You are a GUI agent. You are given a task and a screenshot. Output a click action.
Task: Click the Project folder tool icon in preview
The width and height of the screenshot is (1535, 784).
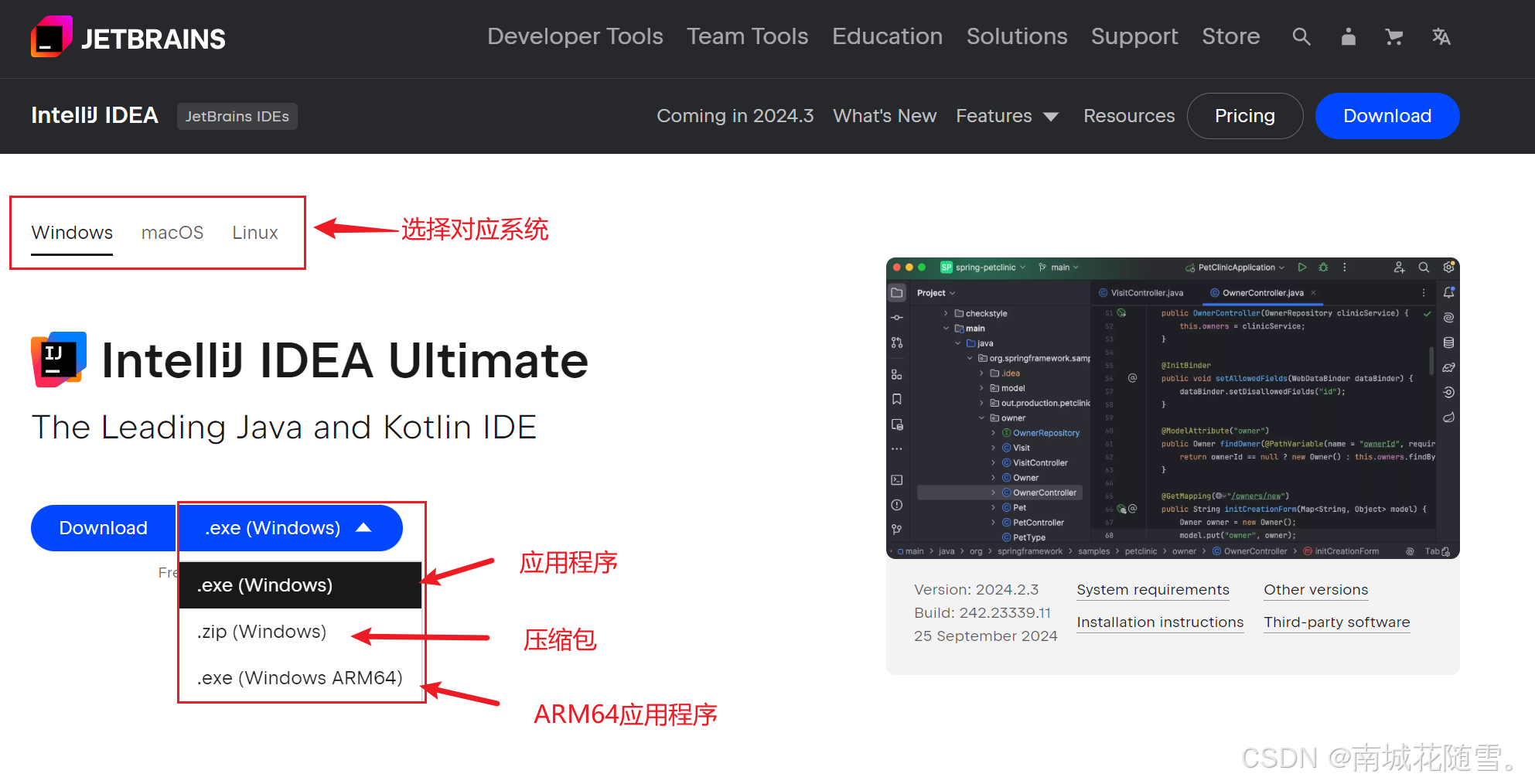pyautogui.click(x=897, y=293)
